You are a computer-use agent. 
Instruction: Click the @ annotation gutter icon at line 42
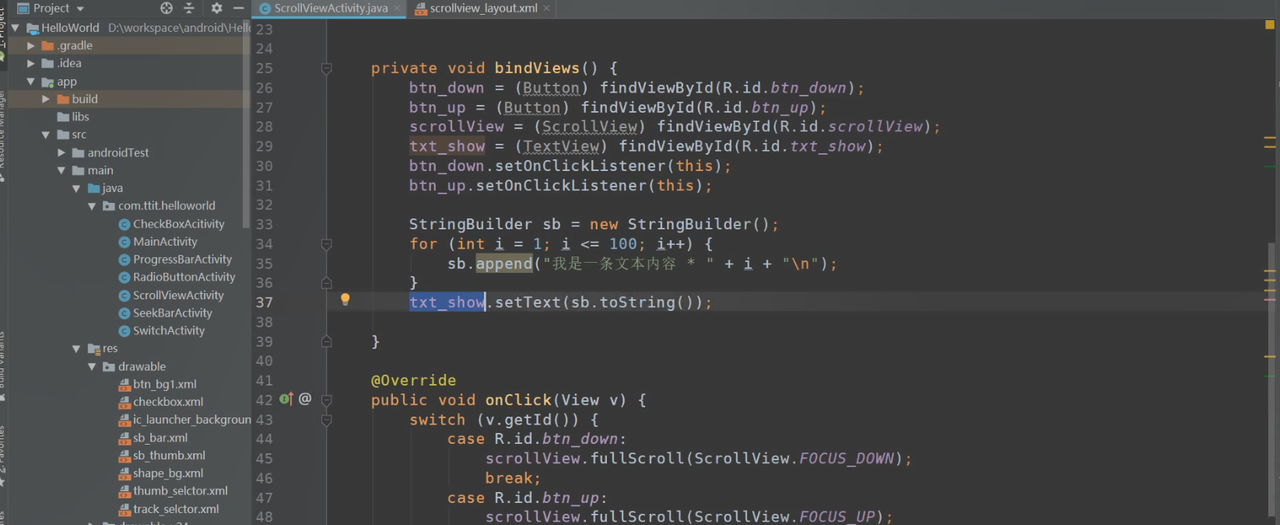(305, 399)
